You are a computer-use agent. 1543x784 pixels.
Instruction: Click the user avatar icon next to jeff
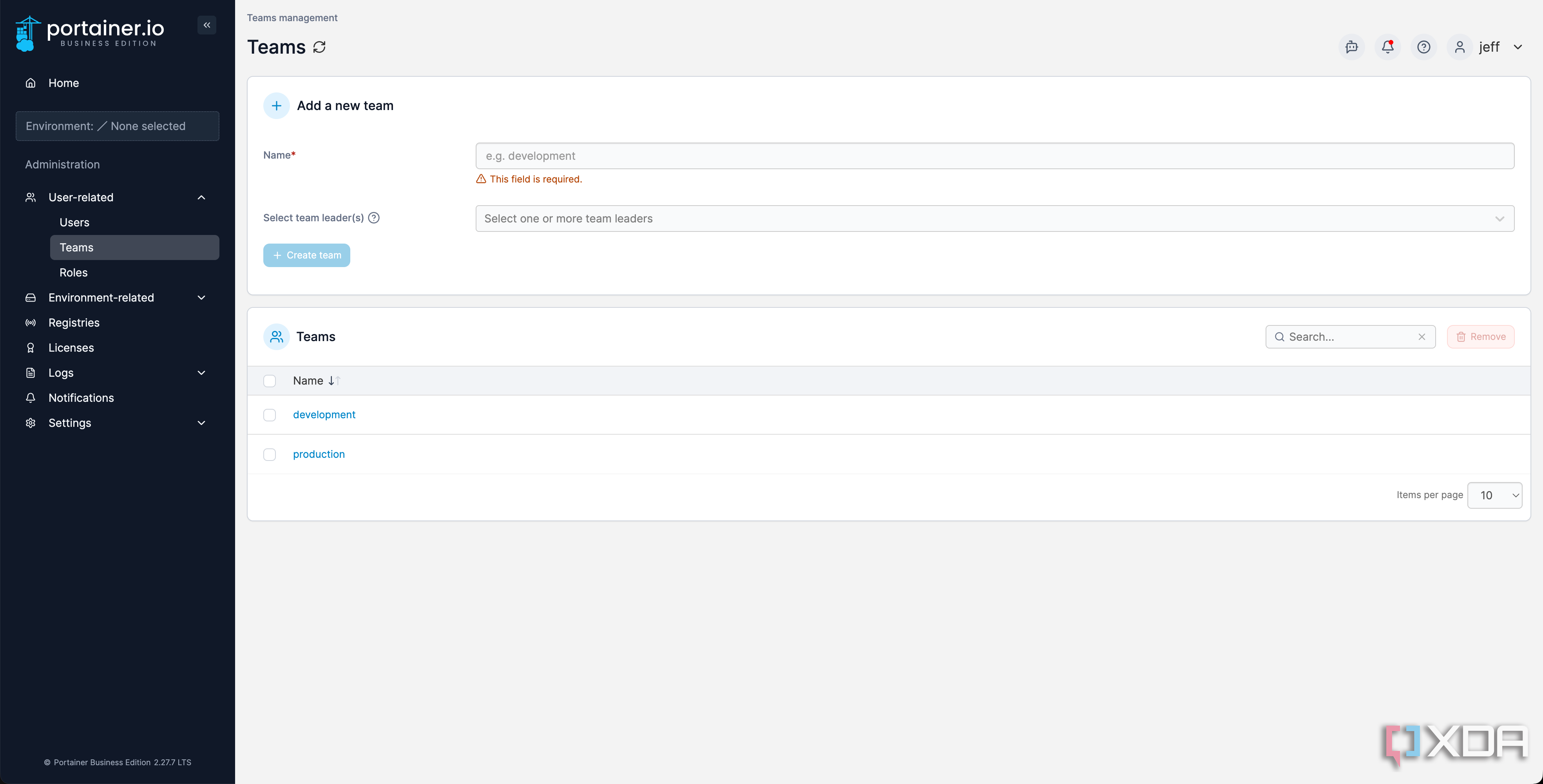(x=1460, y=47)
